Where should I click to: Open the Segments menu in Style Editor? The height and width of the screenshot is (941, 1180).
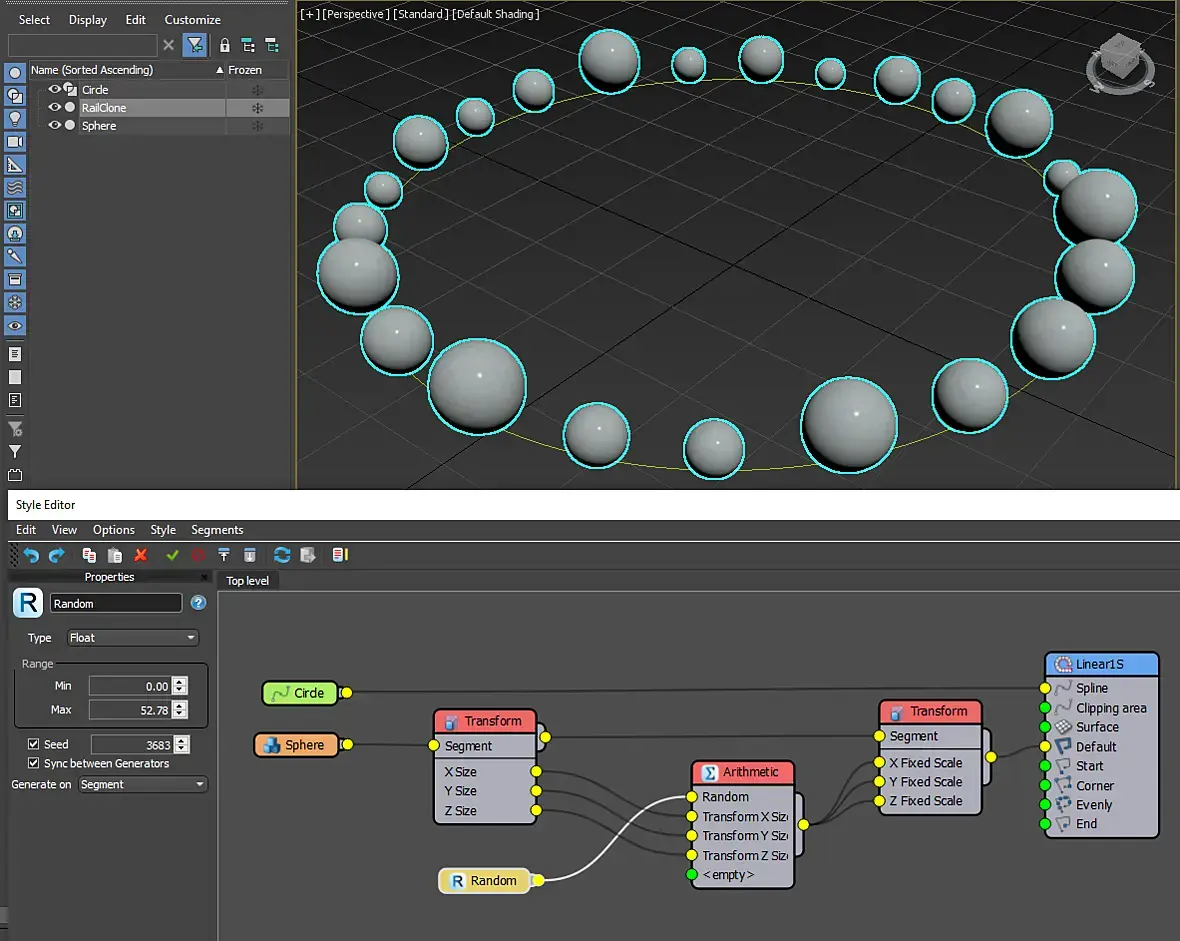point(217,530)
